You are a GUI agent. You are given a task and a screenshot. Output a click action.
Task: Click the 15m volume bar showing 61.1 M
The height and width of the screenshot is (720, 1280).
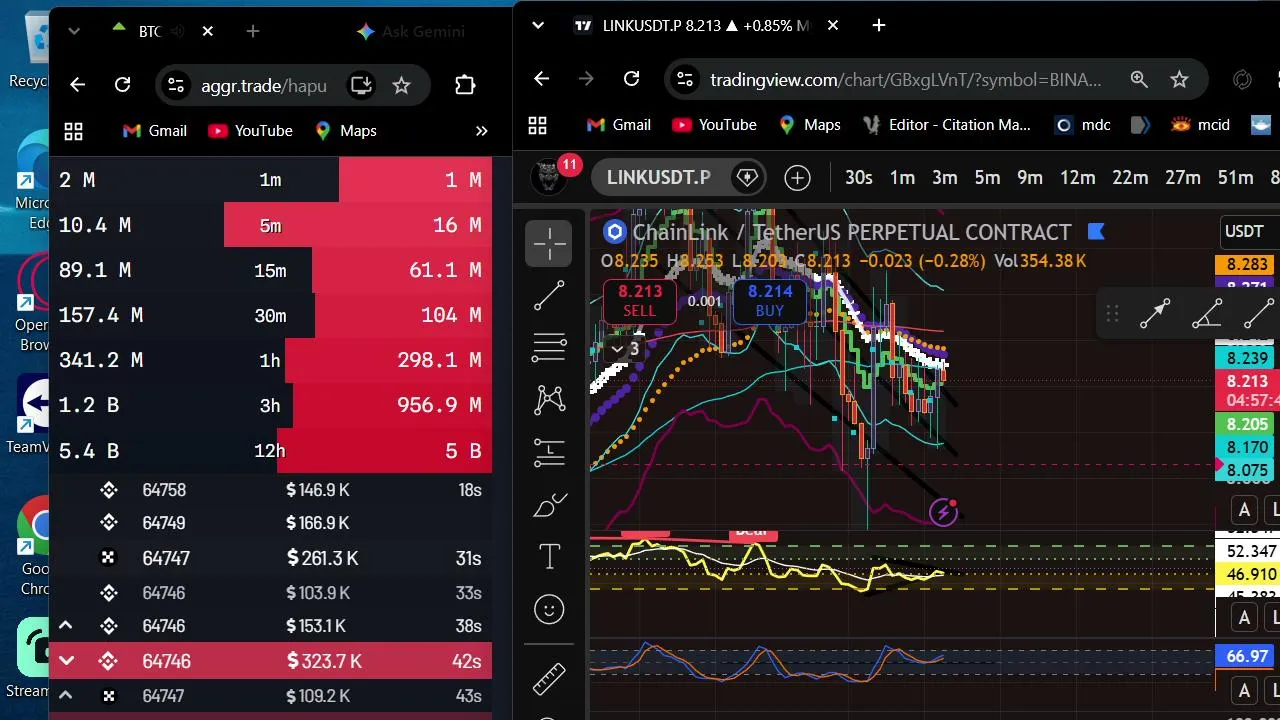pos(402,270)
